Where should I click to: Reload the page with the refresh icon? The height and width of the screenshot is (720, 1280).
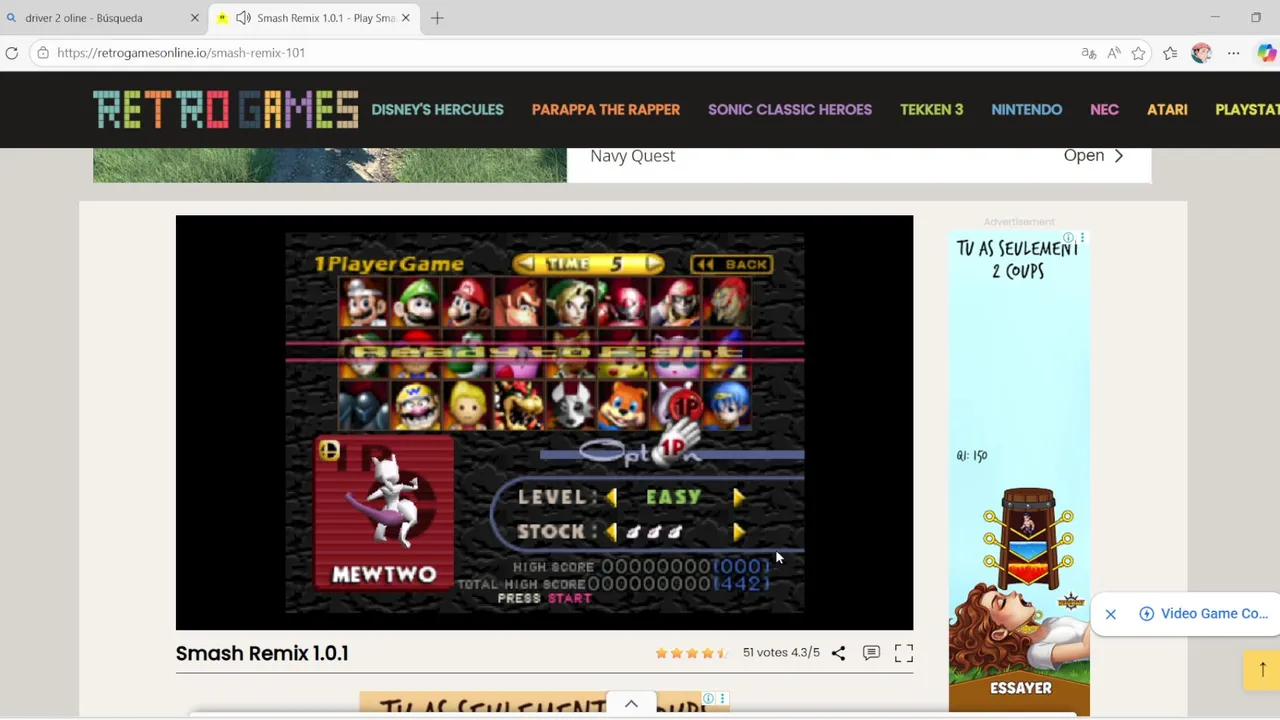pos(12,53)
